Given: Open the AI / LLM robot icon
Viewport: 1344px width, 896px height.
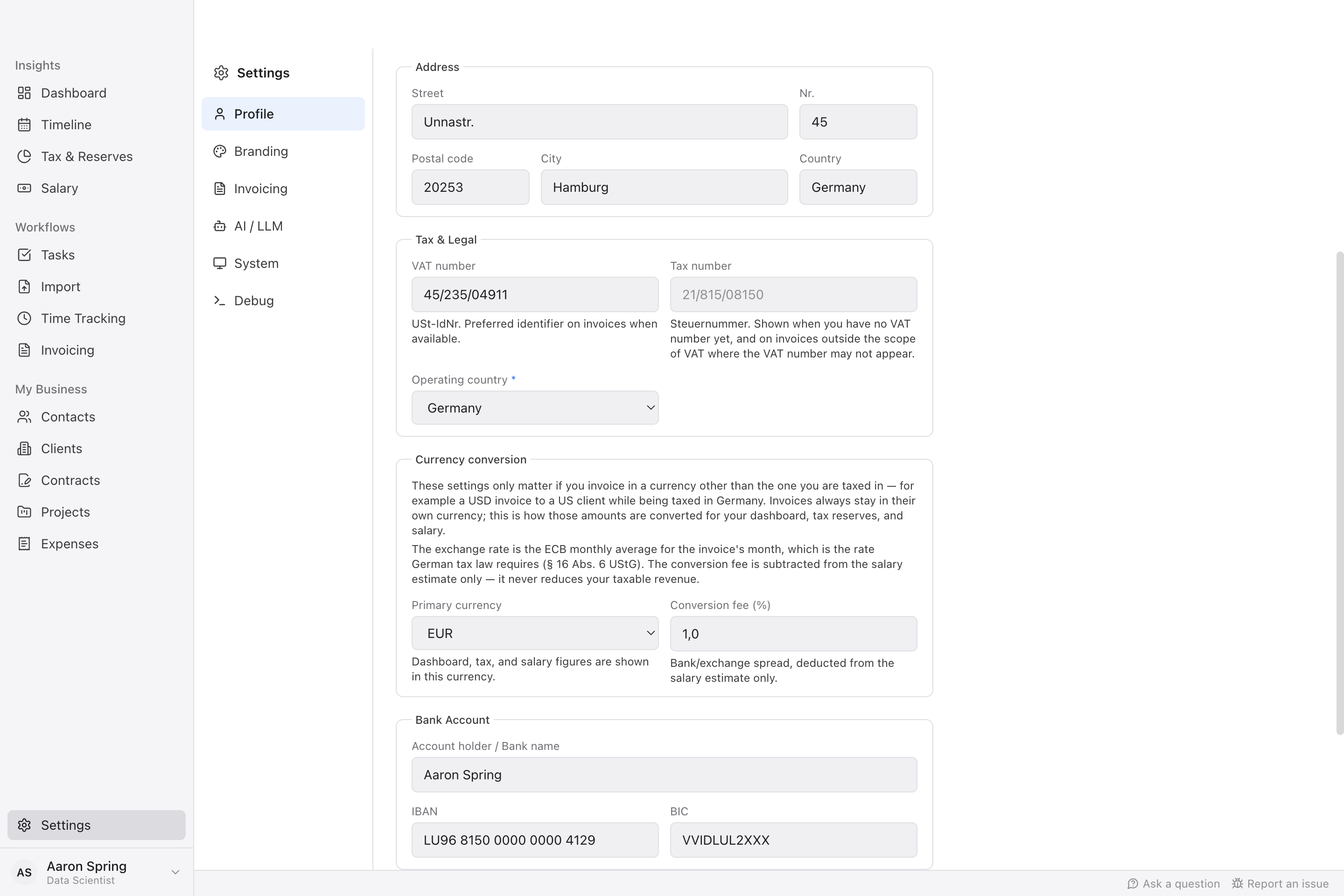Looking at the screenshot, I should click(x=219, y=226).
